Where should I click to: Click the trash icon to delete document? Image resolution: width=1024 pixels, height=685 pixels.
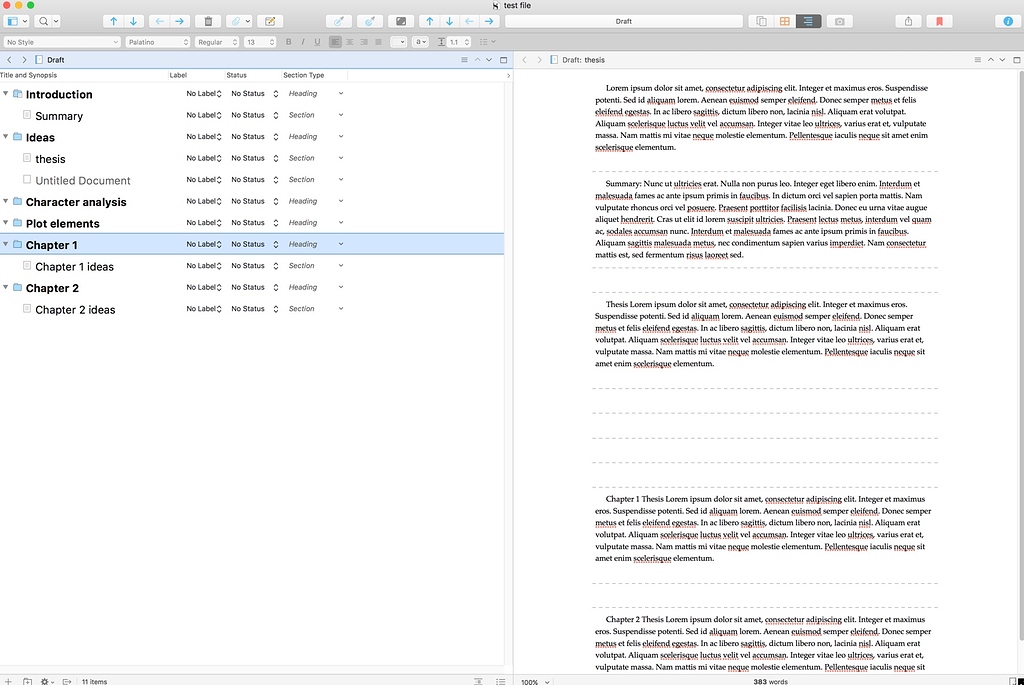pos(208,21)
